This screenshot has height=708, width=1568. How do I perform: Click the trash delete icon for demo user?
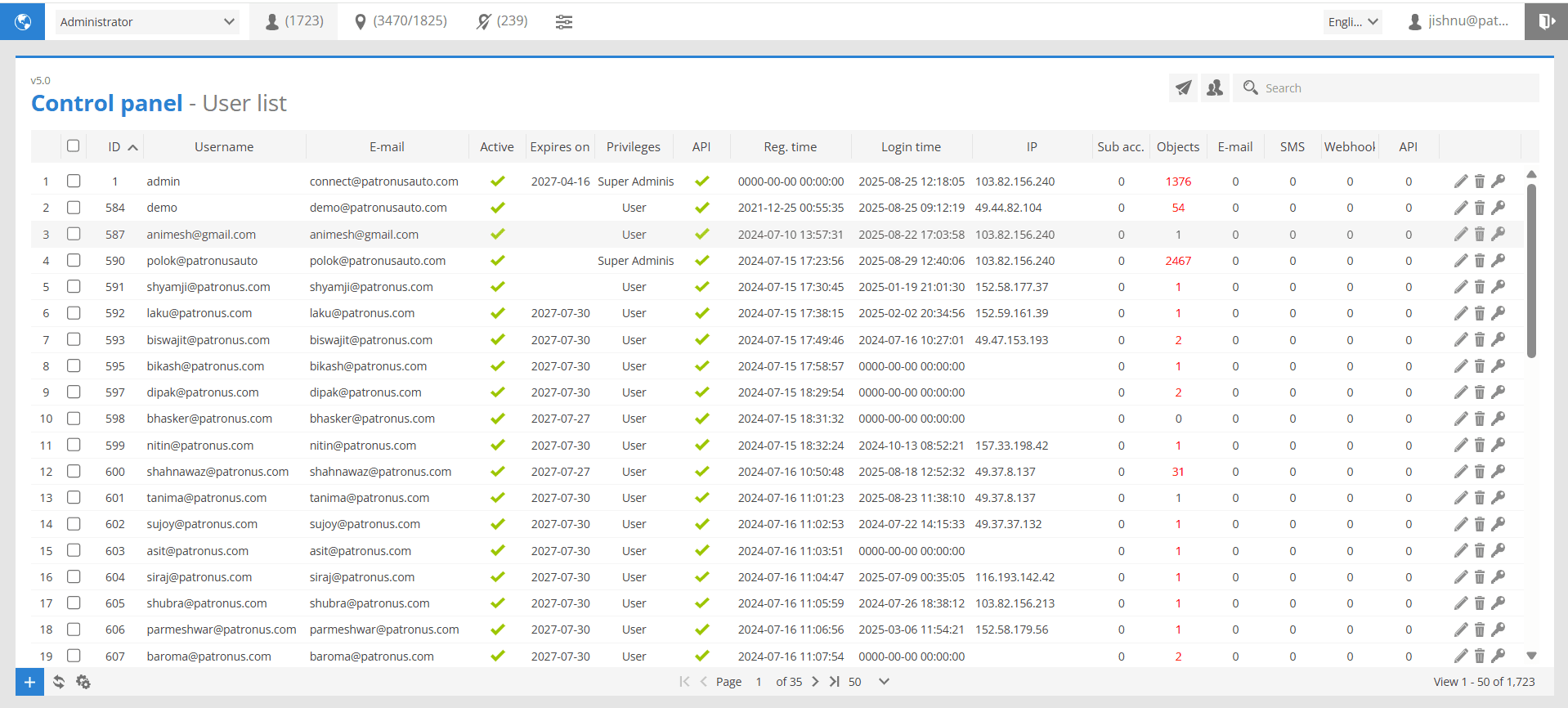[x=1479, y=208]
